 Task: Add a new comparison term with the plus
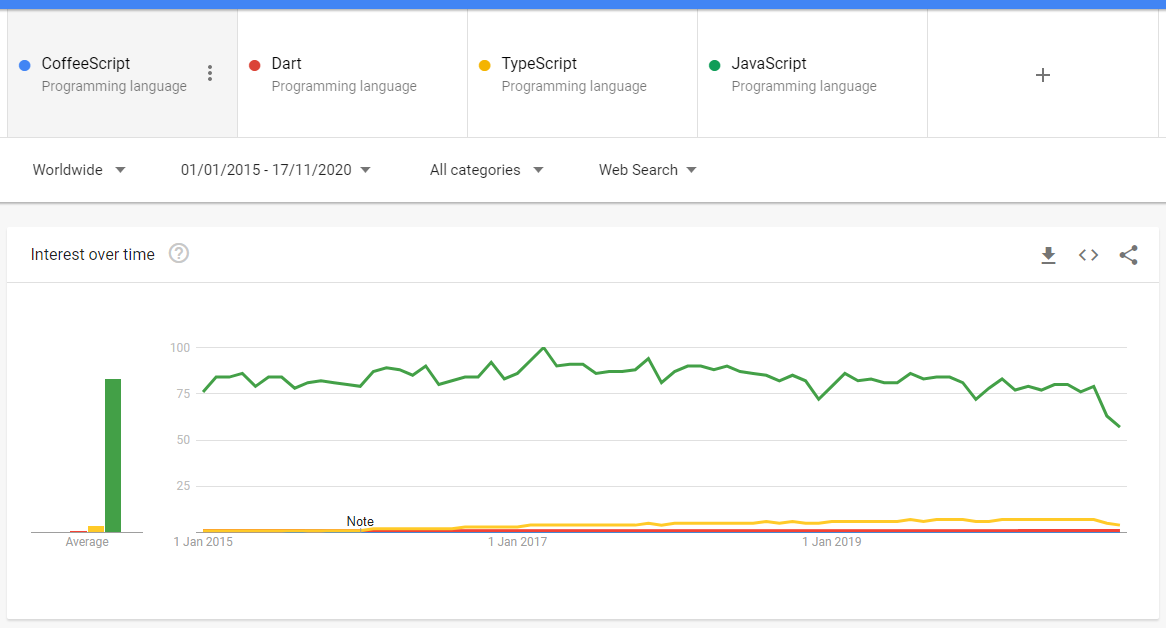1043,74
